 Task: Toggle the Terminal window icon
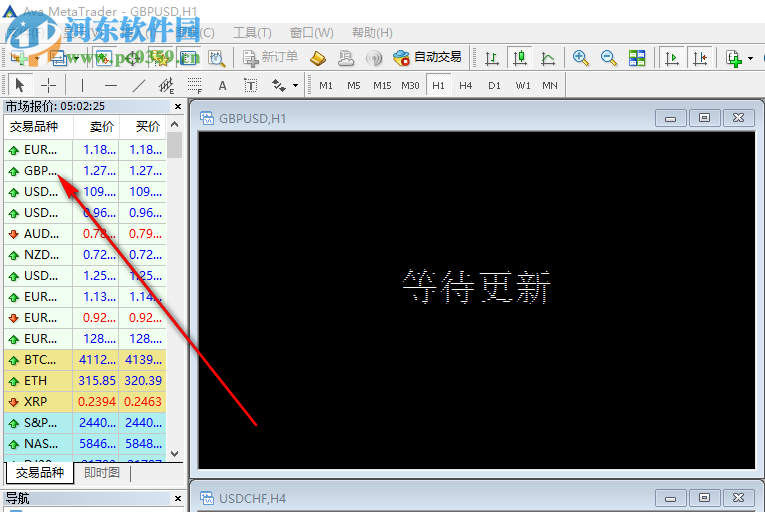[x=188, y=58]
